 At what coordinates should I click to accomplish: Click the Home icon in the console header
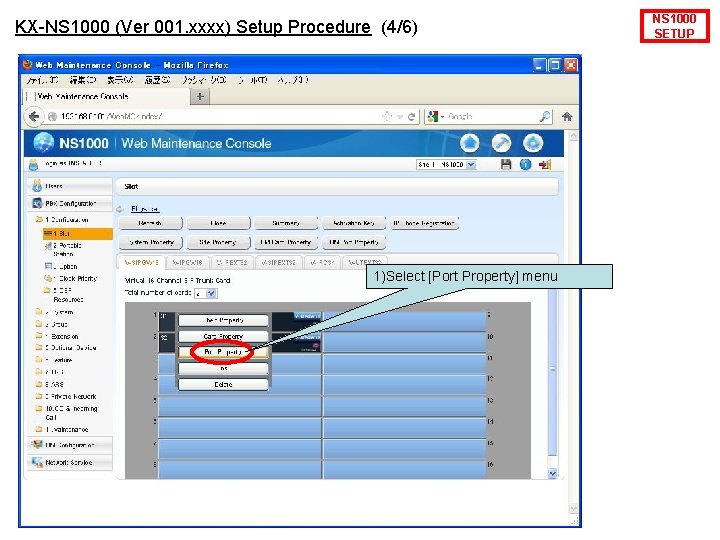point(469,143)
